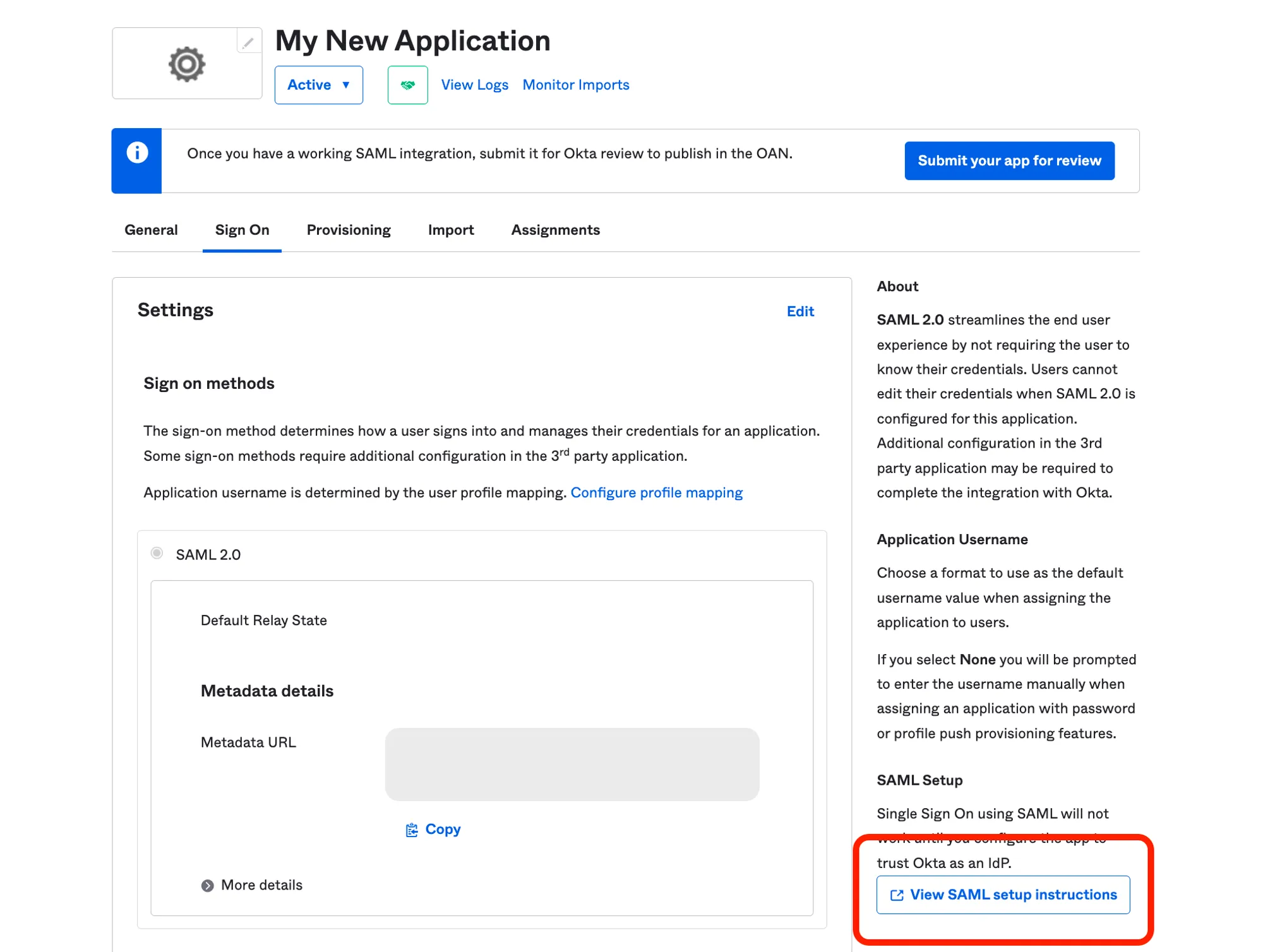Open Configure profile mapping link
1263x952 pixels.
click(x=657, y=492)
